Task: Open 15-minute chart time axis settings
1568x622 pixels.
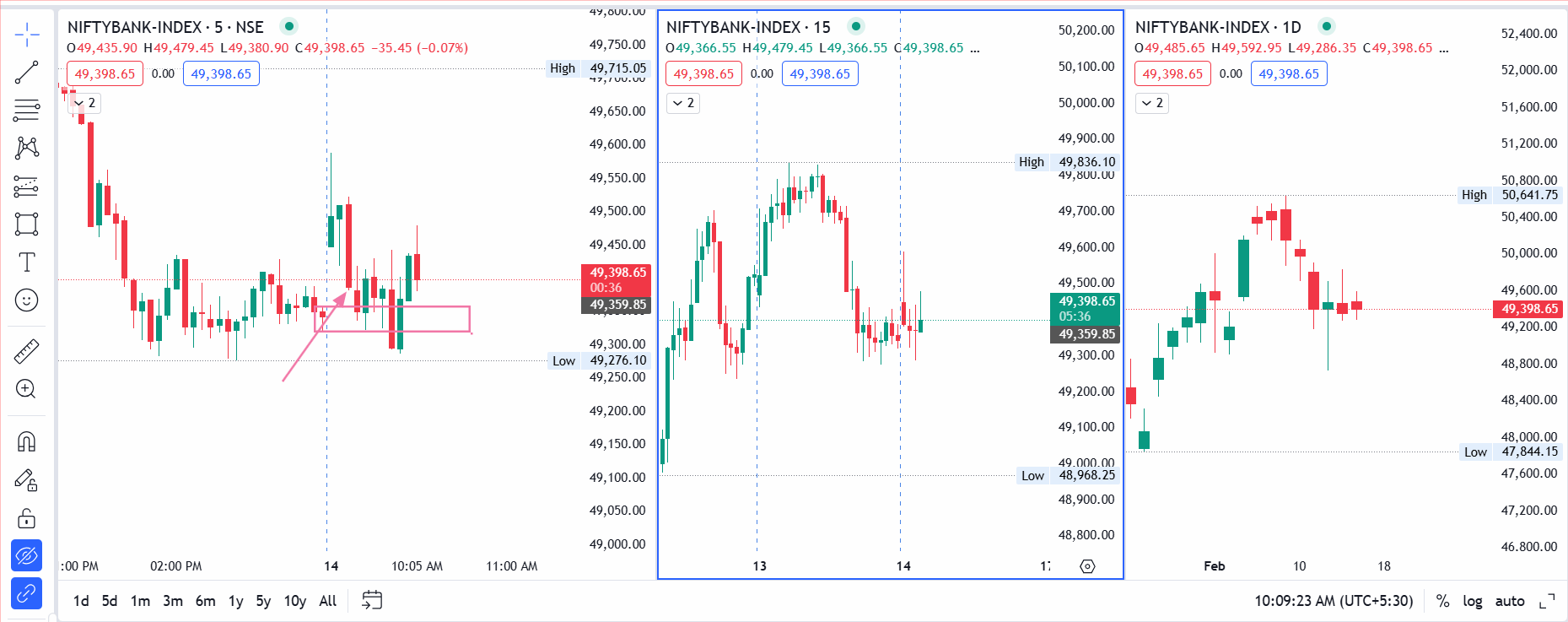Action: pos(1087,566)
